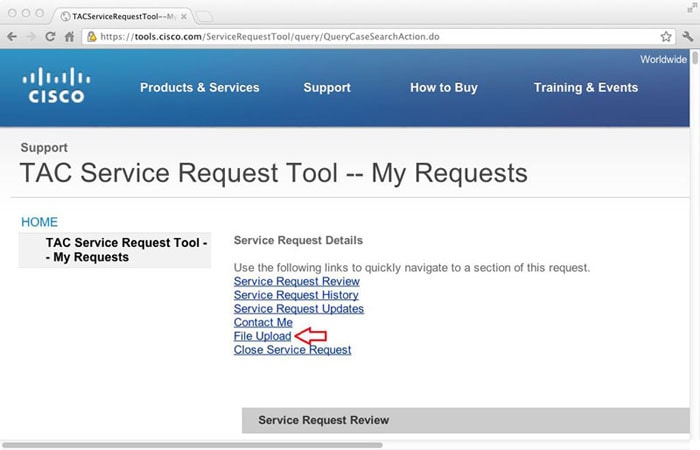
Task: Open a new browser tab
Action: pos(204,17)
